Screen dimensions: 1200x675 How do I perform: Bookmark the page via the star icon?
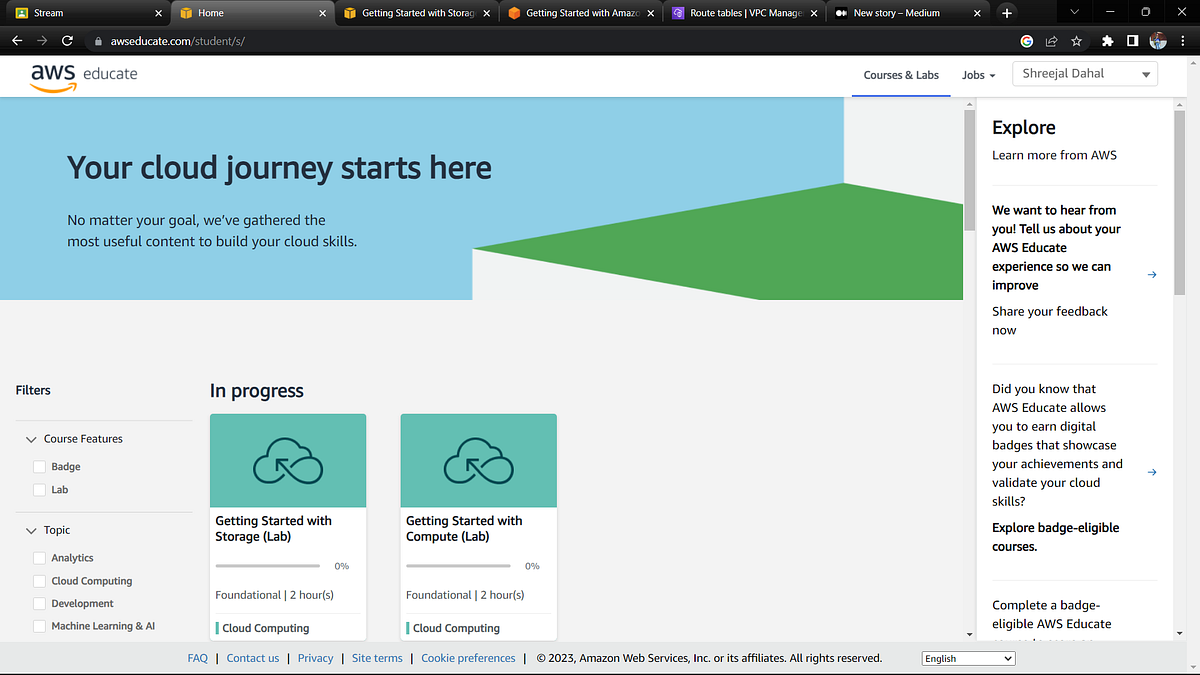pyautogui.click(x=1075, y=42)
